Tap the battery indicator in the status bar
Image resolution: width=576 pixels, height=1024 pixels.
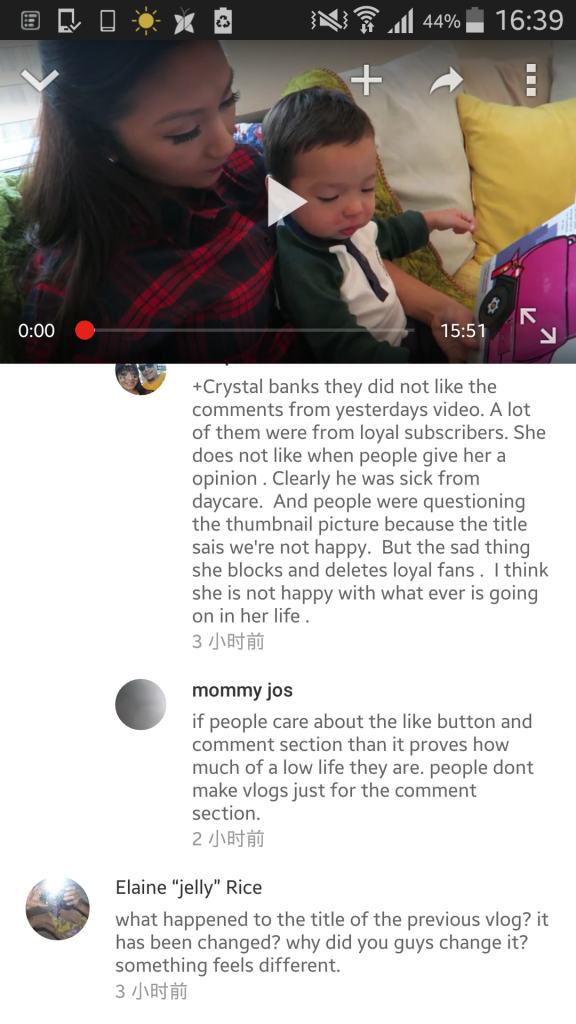[x=475, y=20]
